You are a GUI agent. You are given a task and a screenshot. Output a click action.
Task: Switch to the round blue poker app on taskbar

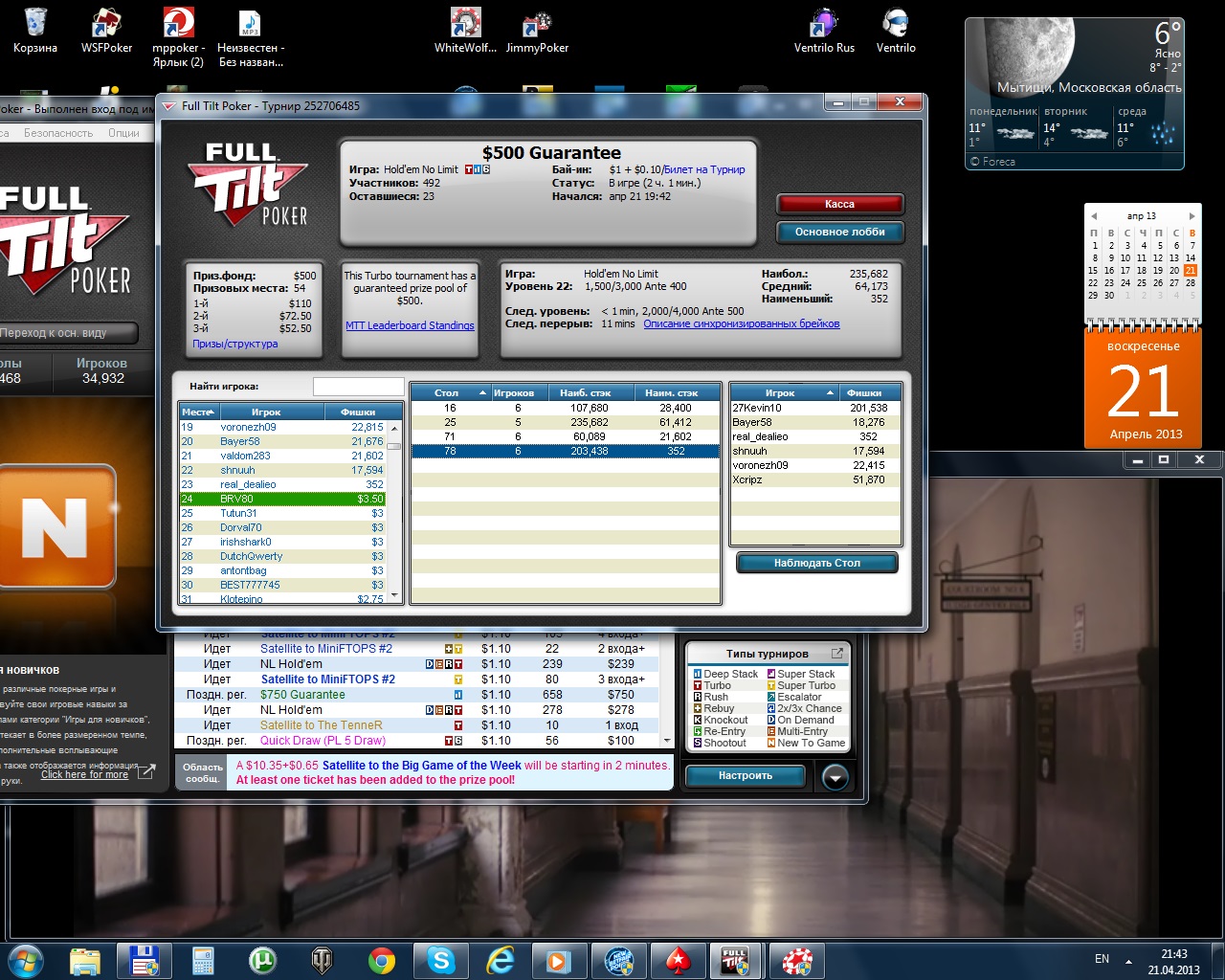618,960
